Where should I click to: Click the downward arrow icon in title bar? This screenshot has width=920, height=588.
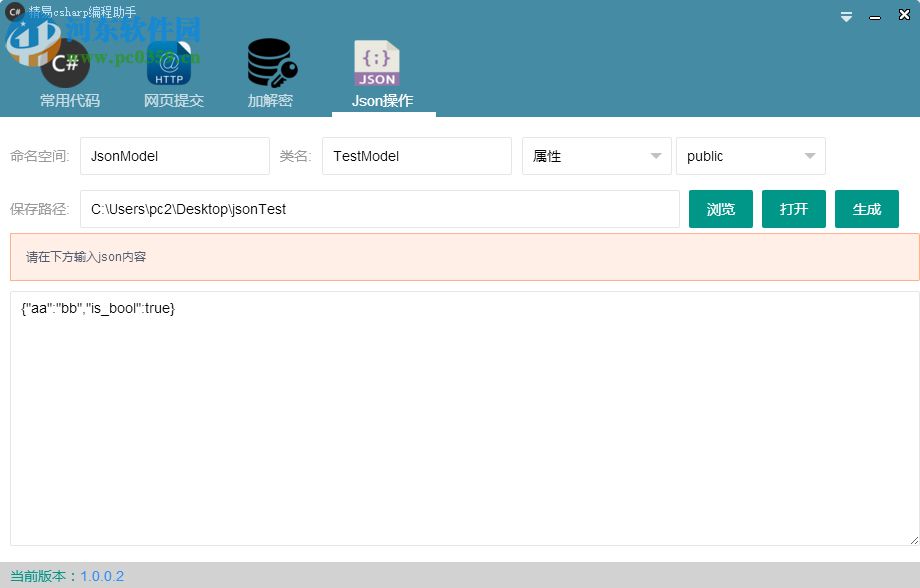pyautogui.click(x=846, y=15)
